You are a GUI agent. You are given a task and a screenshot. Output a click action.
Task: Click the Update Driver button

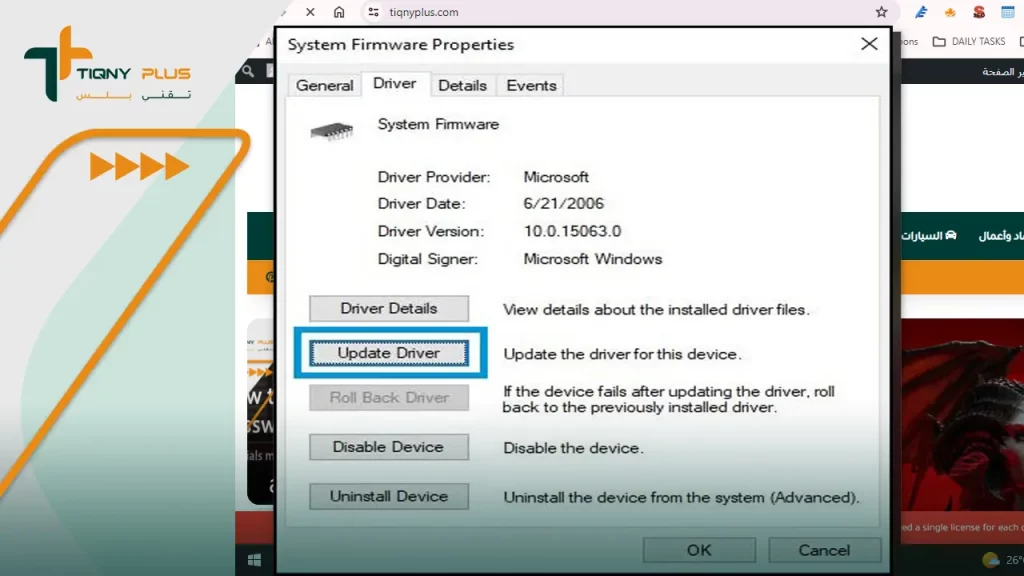389,353
